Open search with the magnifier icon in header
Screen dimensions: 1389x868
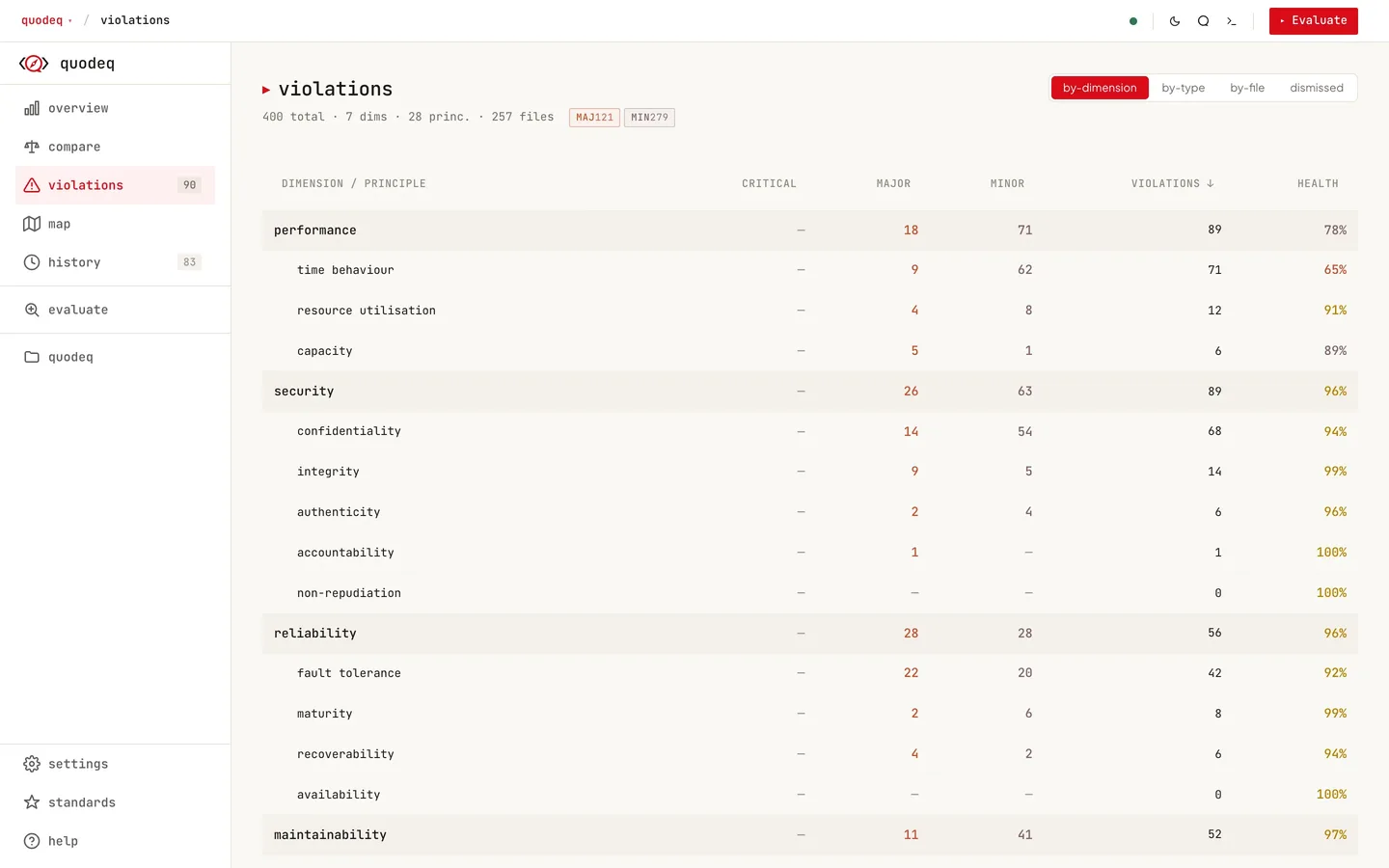pyautogui.click(x=1203, y=21)
